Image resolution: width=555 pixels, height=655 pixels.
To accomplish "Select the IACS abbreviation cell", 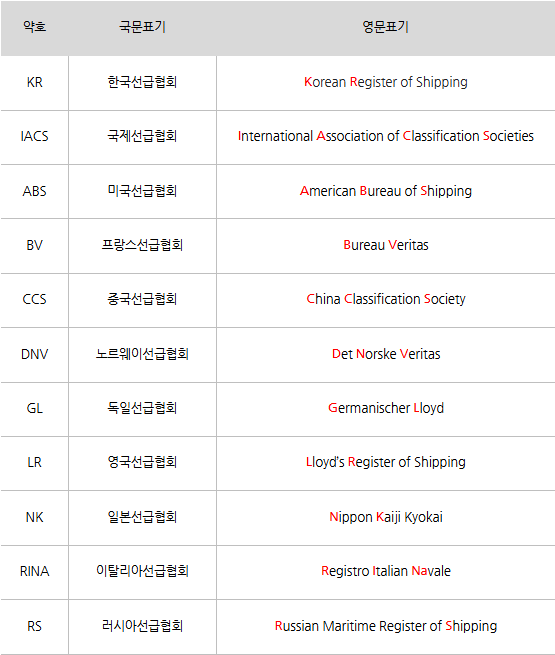I will (x=35, y=137).
